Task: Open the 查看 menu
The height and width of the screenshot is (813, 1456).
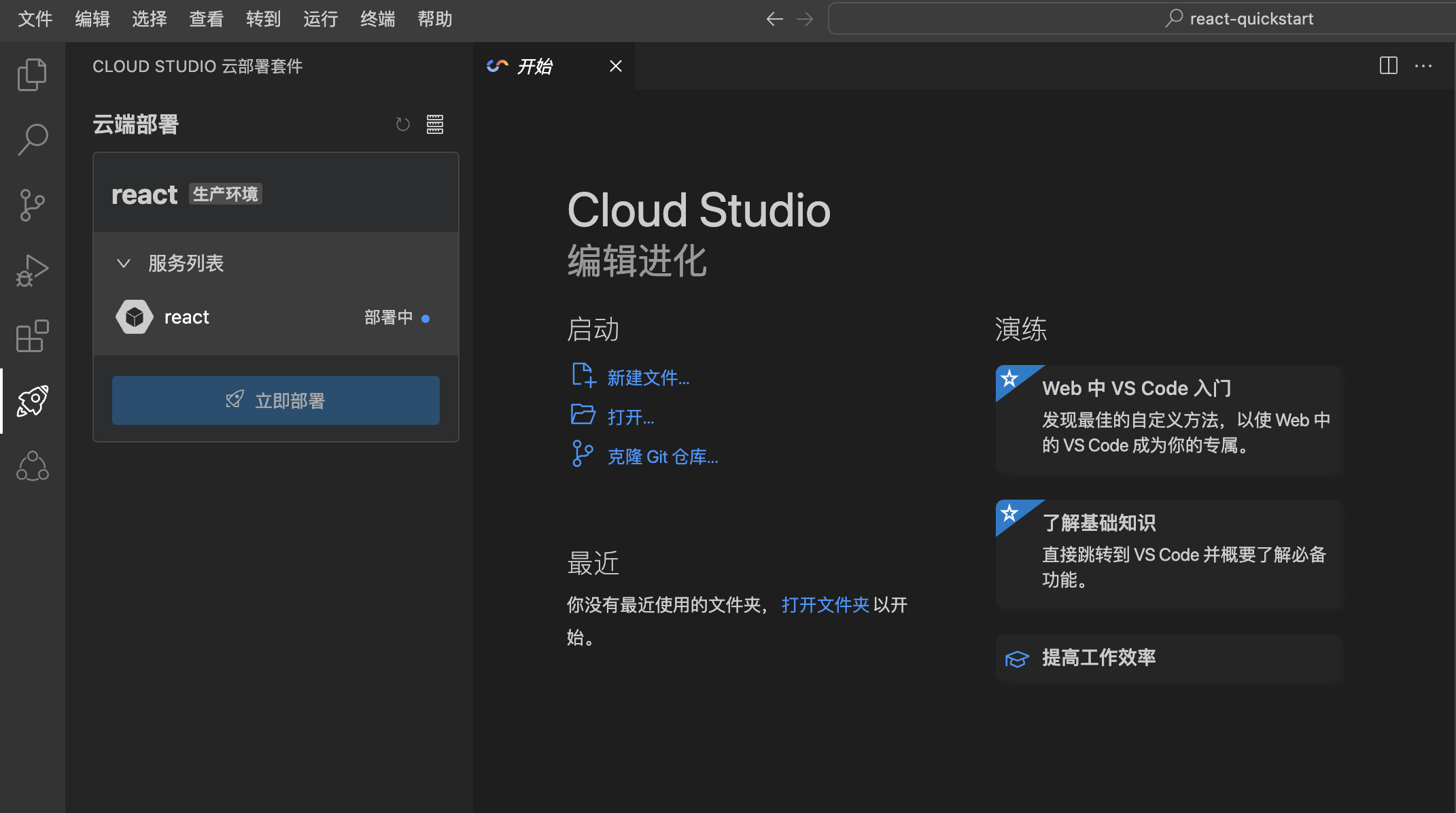Action: 207,19
